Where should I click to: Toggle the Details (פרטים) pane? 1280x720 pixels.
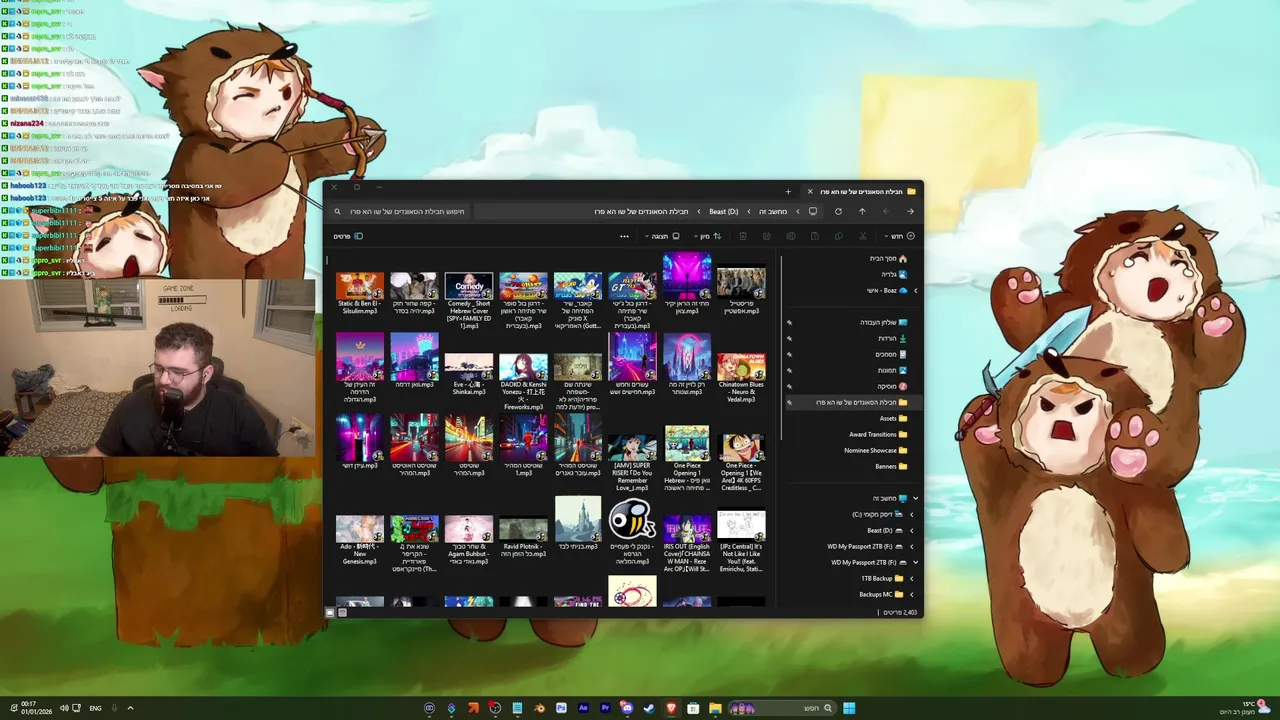(348, 236)
